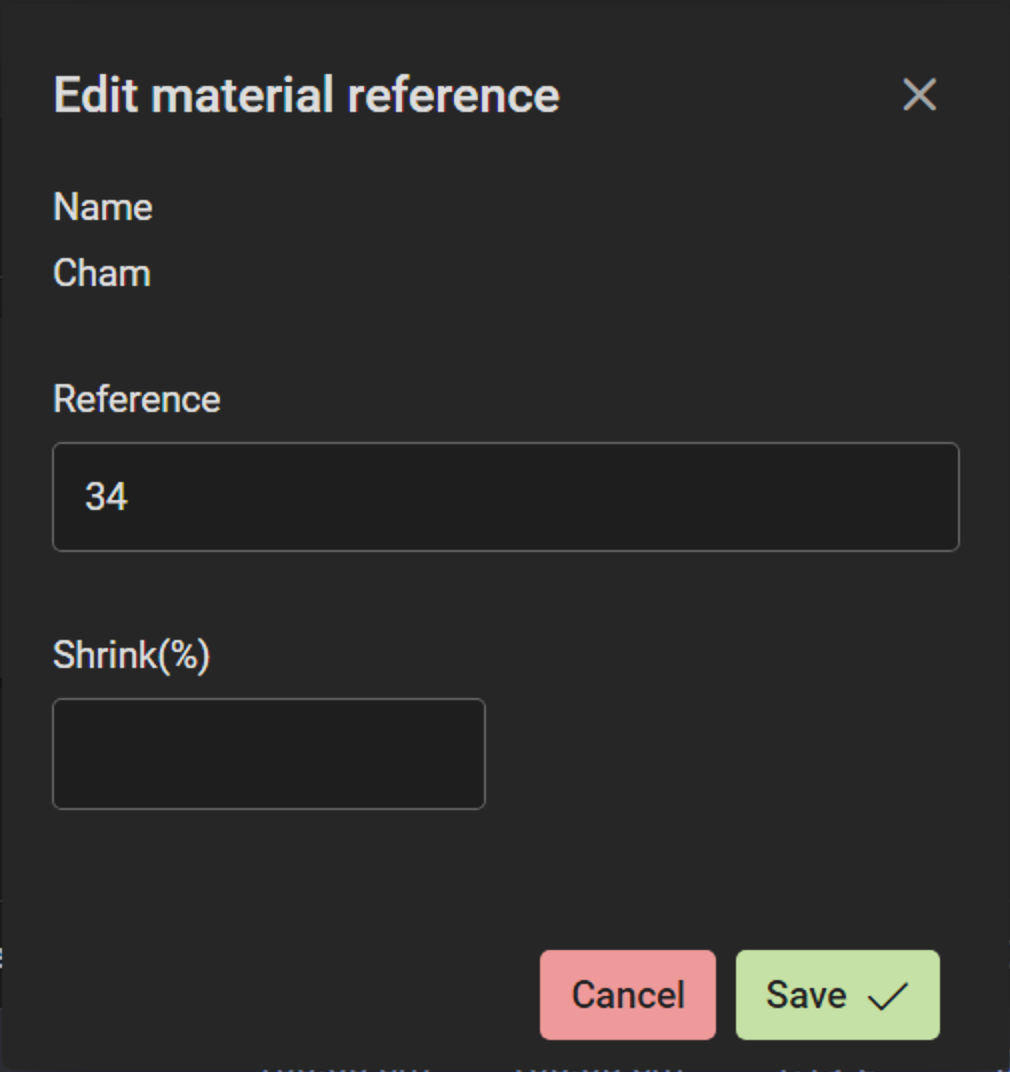This screenshot has height=1072, width=1010.
Task: Click the blurred background strip below dialog
Action: pos(500,1067)
